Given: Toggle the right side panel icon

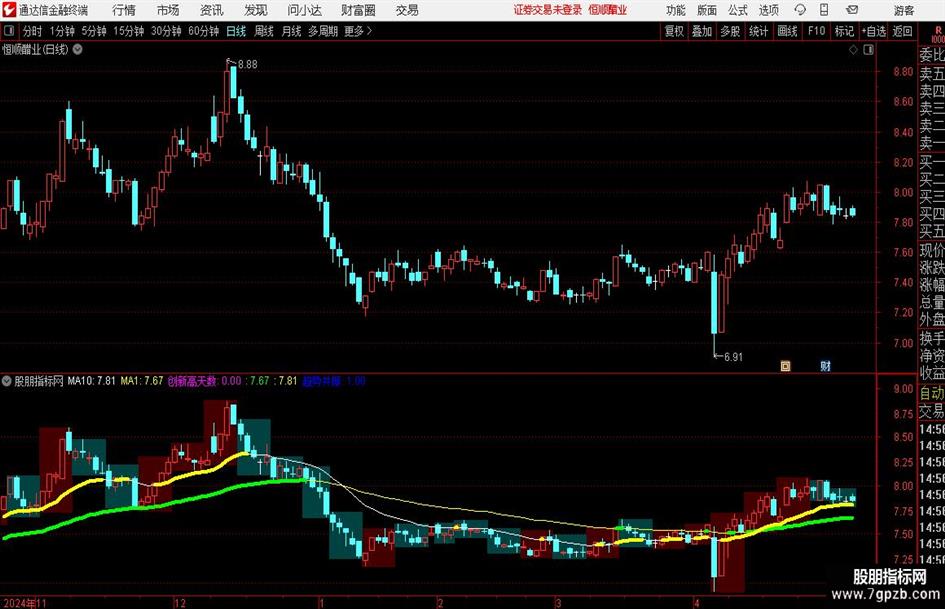Looking at the screenshot, I should point(868,50).
